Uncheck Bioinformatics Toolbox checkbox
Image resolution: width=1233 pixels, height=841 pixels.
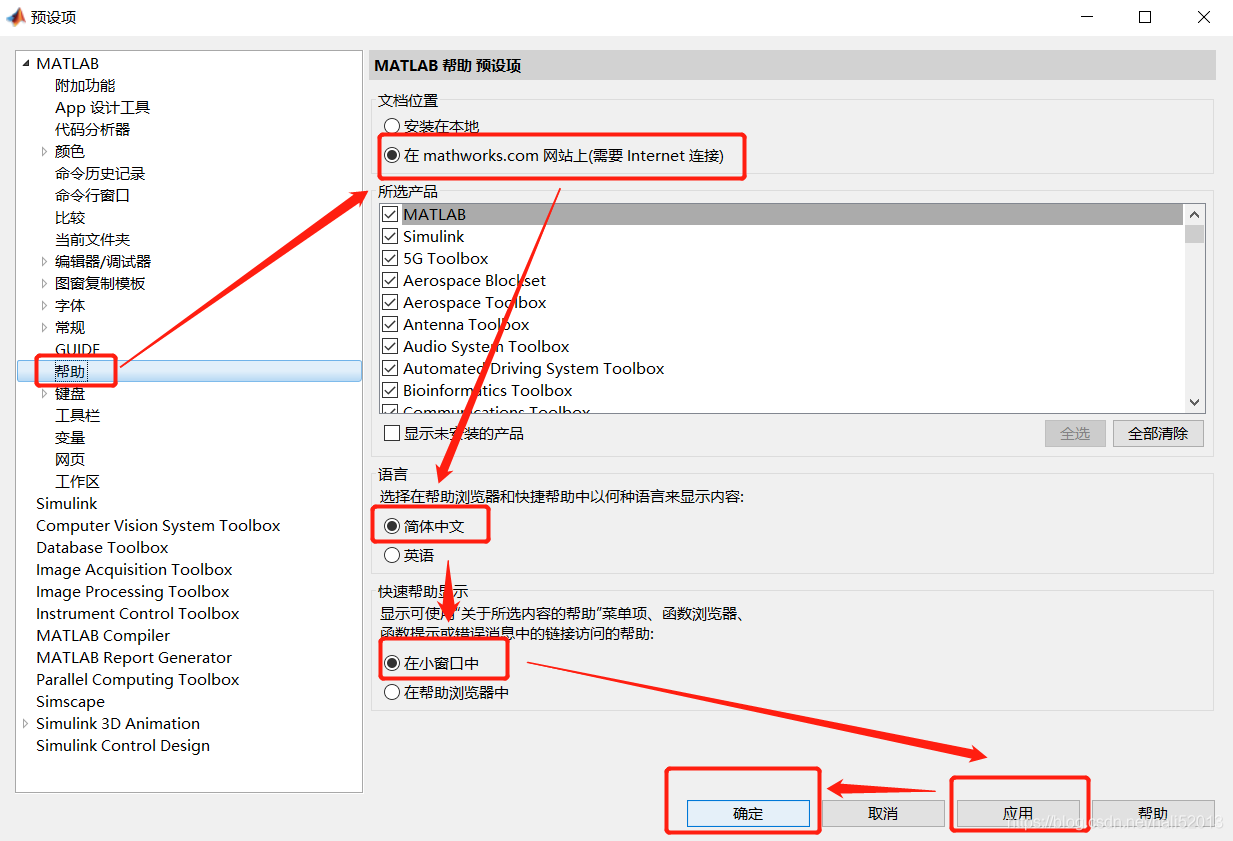tap(391, 390)
